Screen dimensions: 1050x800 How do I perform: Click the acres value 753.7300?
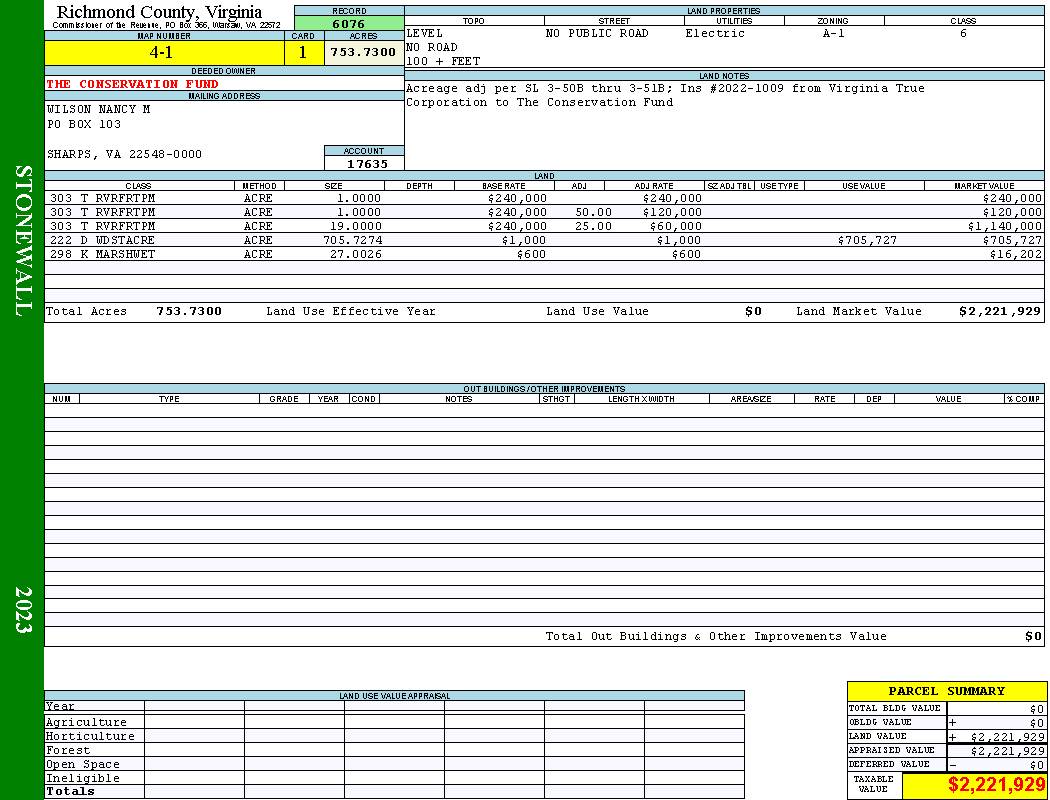tap(364, 53)
